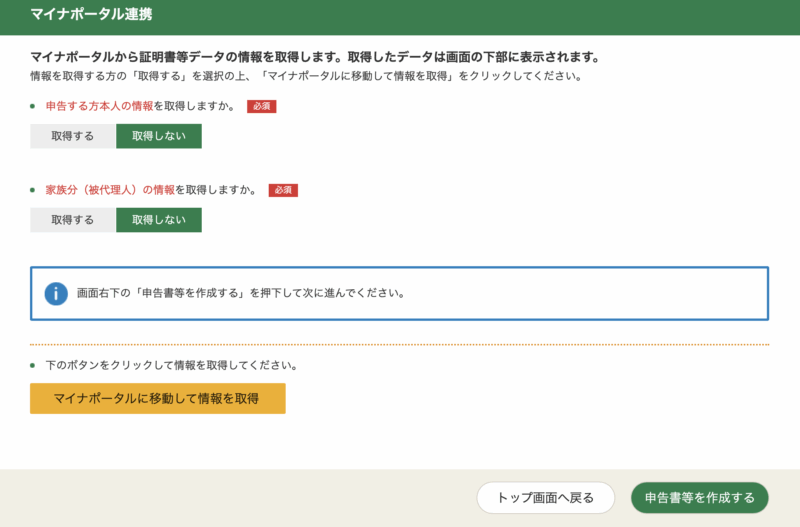Click the green bullet before the 家族分 question
800x527 pixels.
(x=33, y=190)
